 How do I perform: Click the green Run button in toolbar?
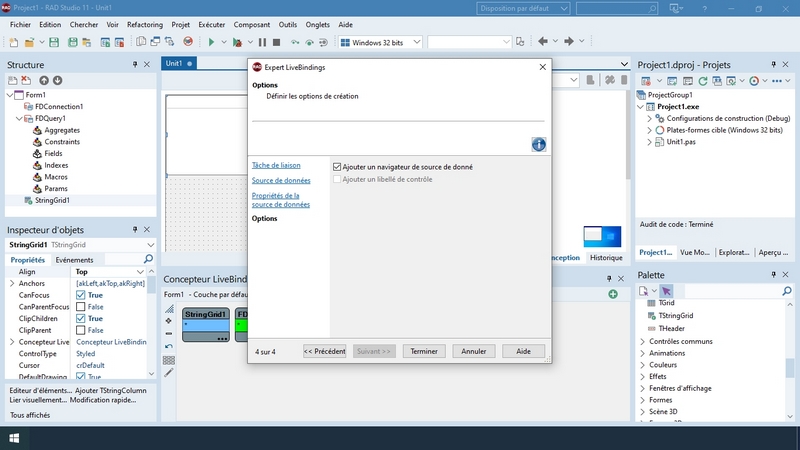pyautogui.click(x=211, y=42)
